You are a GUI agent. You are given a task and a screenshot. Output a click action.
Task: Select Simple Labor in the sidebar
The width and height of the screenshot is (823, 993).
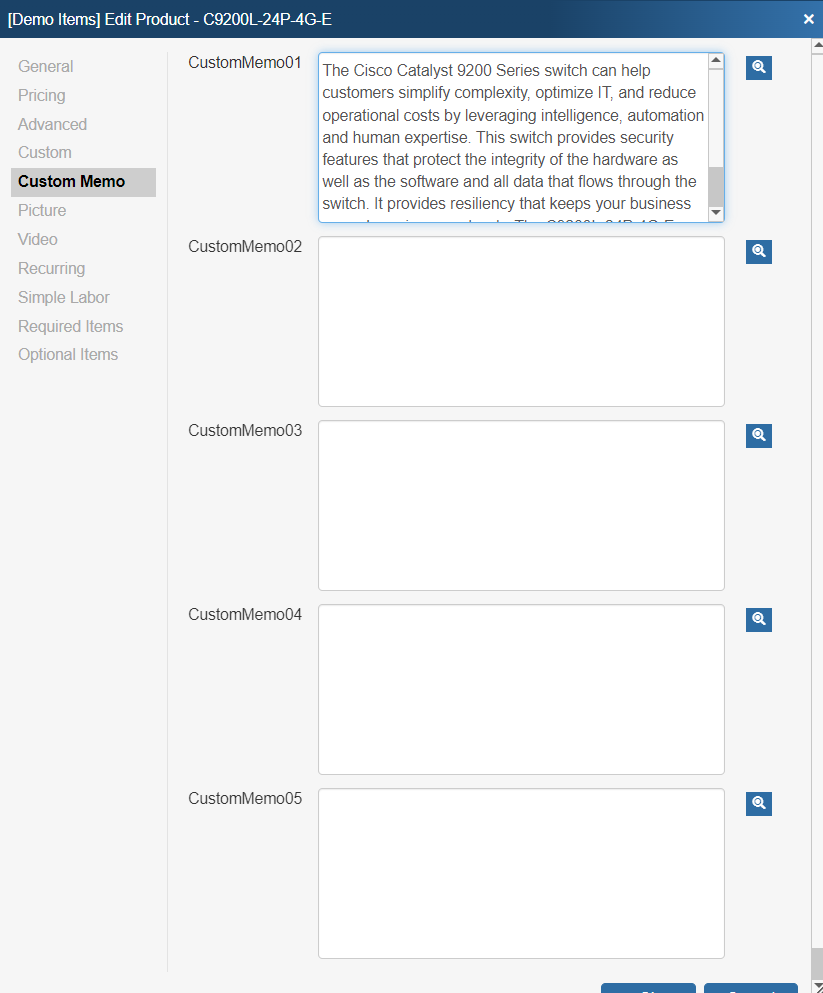[x=64, y=298]
